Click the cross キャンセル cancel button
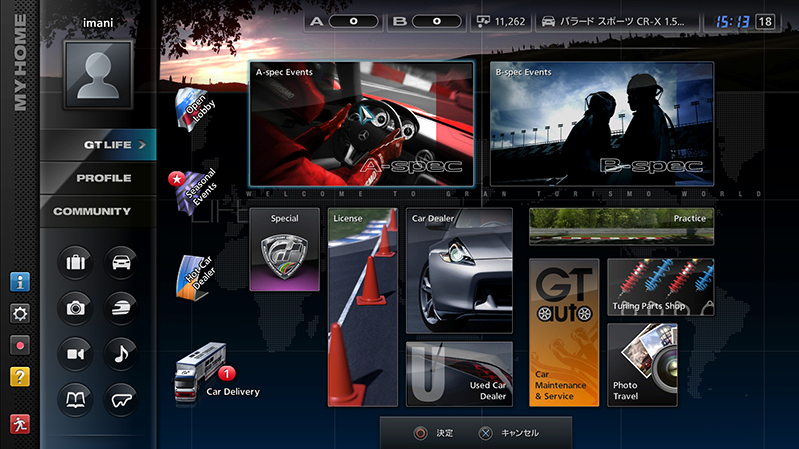 tap(509, 433)
